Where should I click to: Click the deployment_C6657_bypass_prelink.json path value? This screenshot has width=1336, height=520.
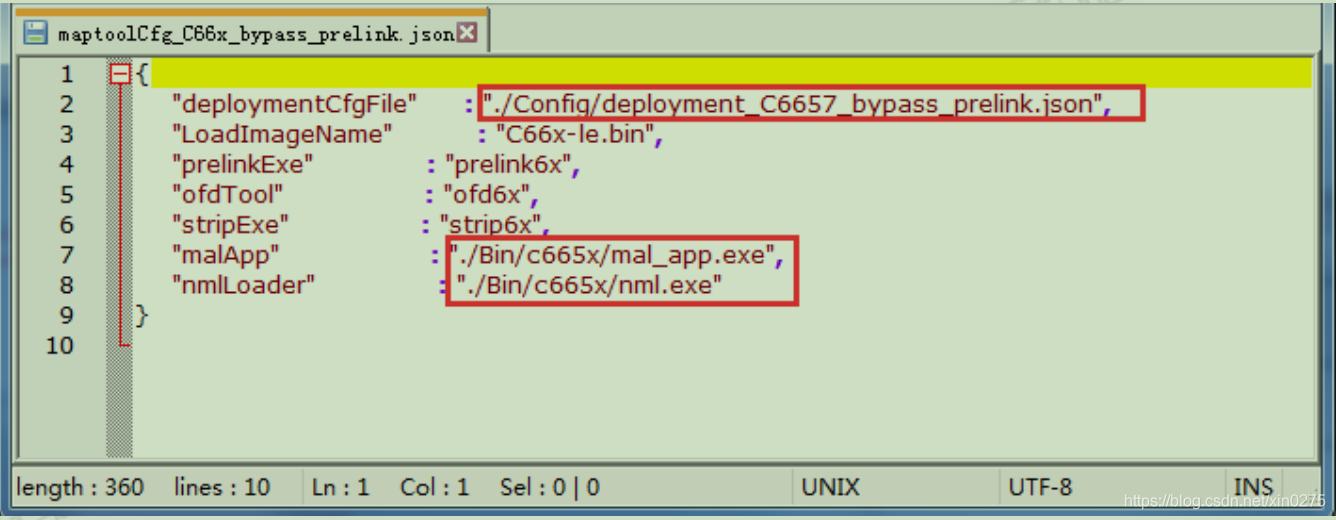[793, 104]
